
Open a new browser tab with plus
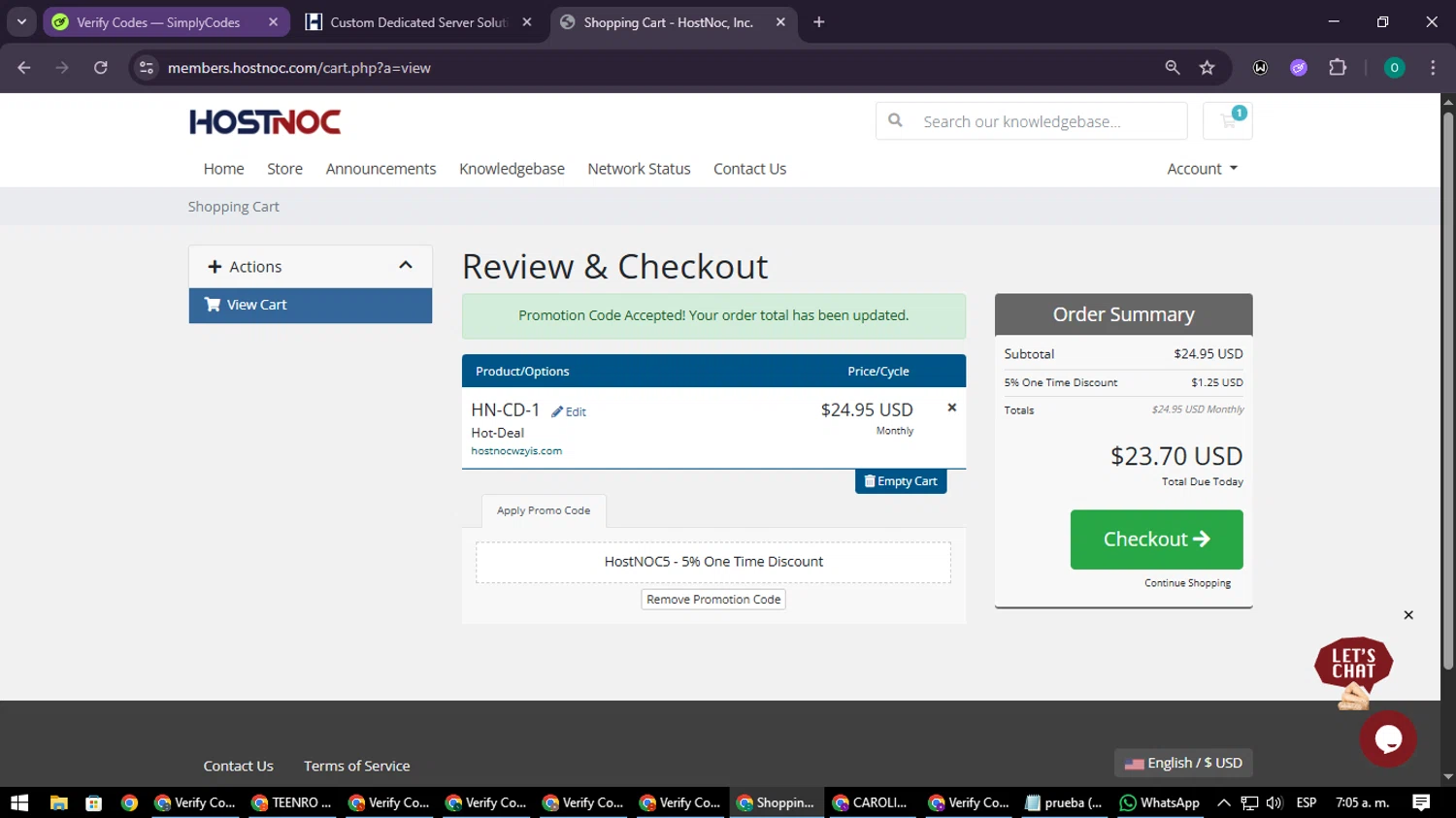coord(818,21)
